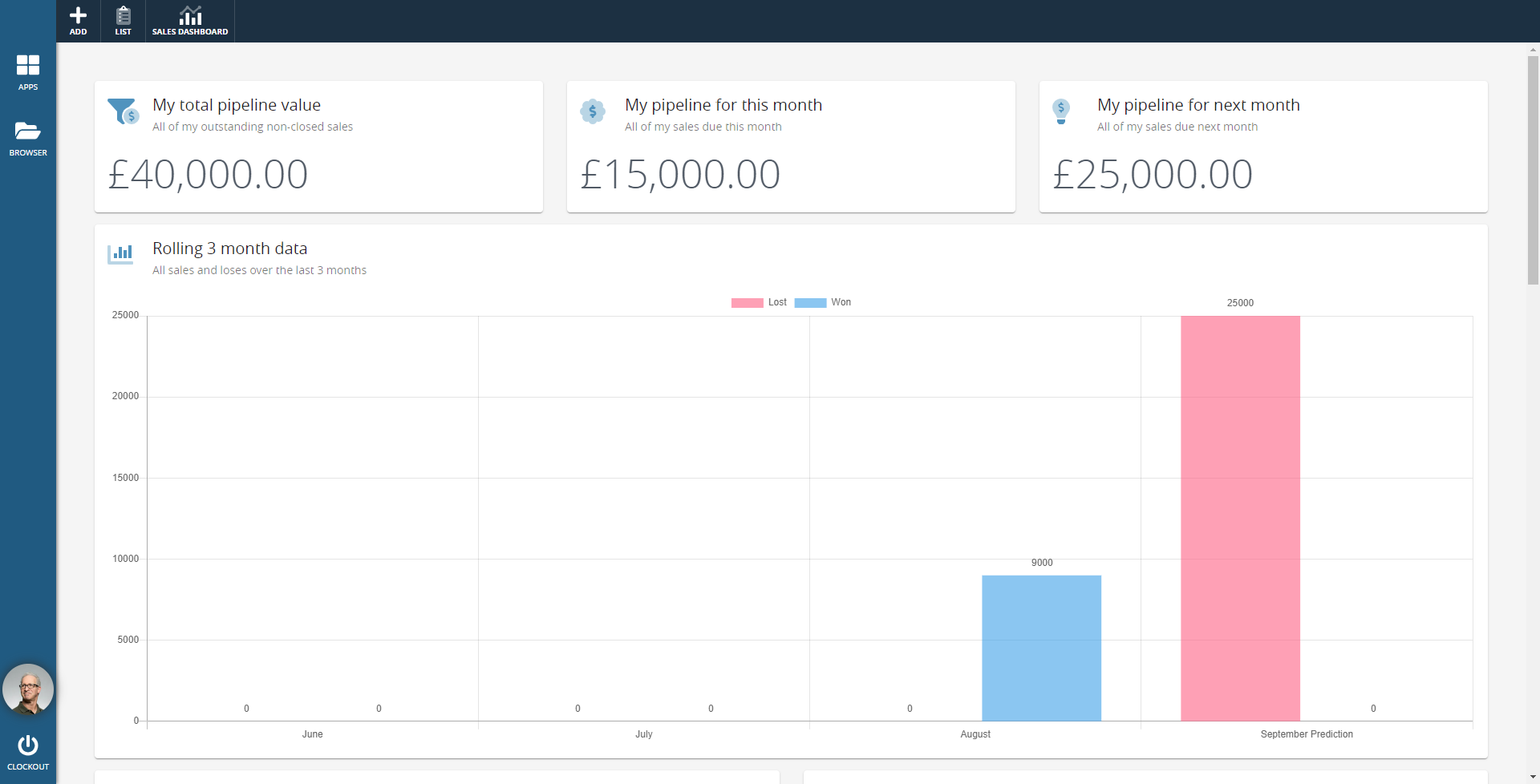Click the Rolling 3 month bar chart icon
Image resolution: width=1540 pixels, height=784 pixels.
[120, 254]
